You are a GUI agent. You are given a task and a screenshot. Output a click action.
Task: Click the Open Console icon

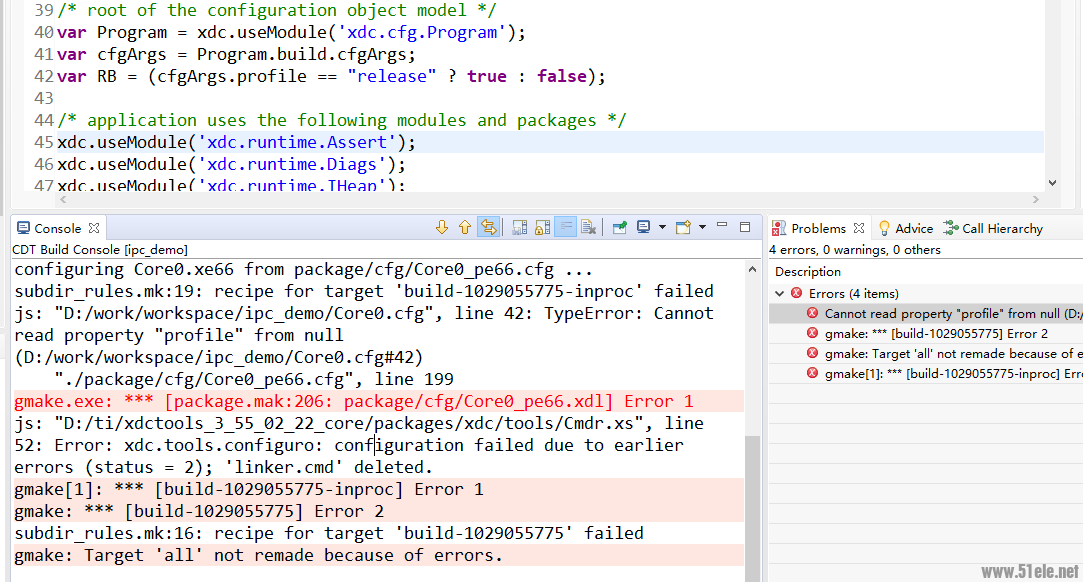(683, 228)
